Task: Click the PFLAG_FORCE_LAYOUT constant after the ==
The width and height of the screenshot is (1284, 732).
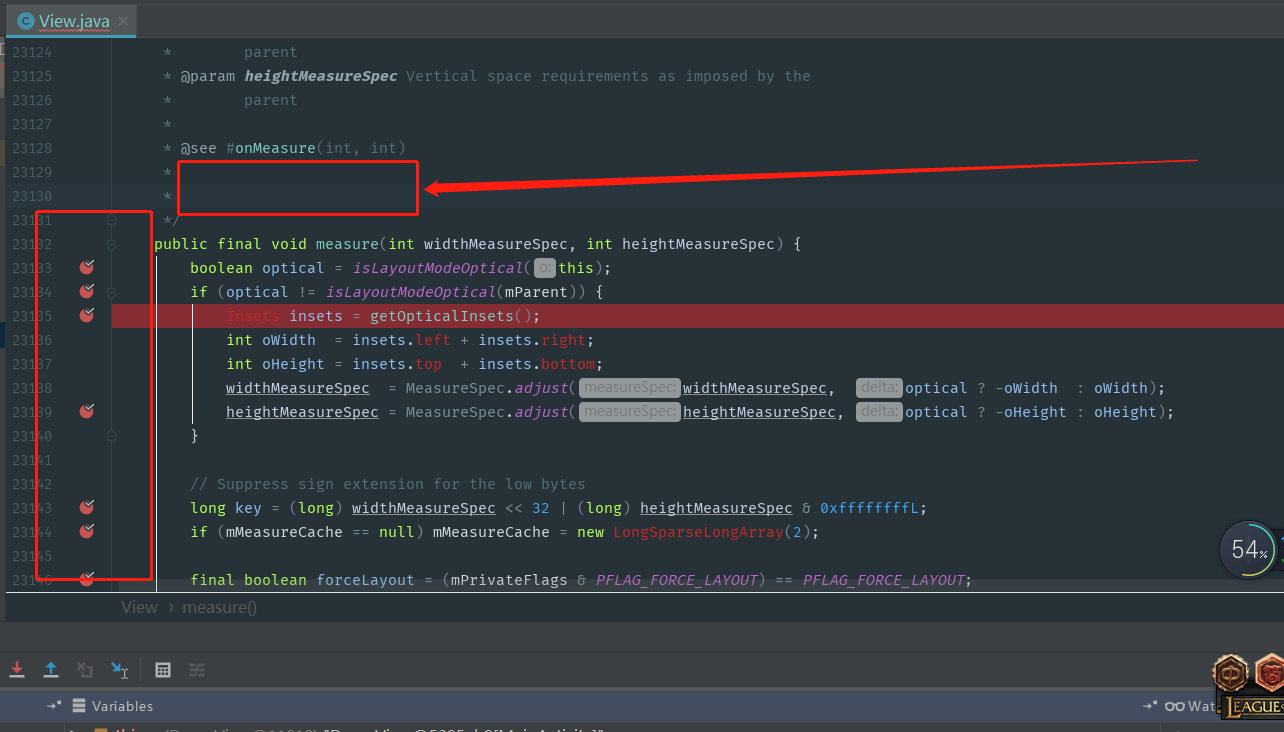Action: pos(884,580)
